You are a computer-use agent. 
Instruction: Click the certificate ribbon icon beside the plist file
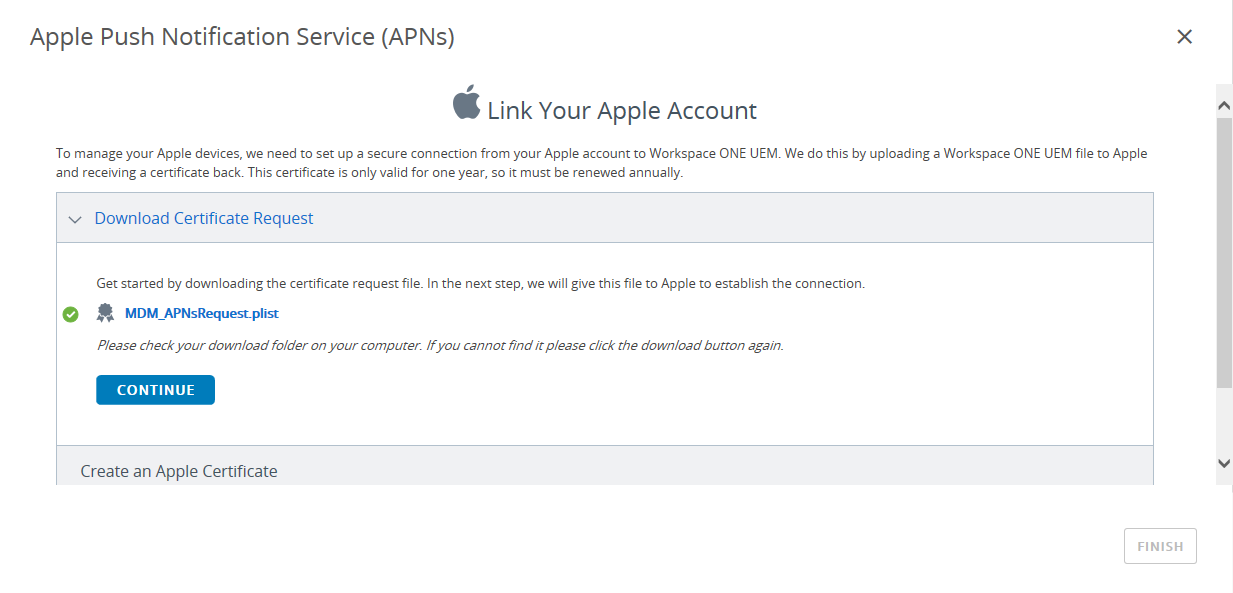pyautogui.click(x=105, y=313)
